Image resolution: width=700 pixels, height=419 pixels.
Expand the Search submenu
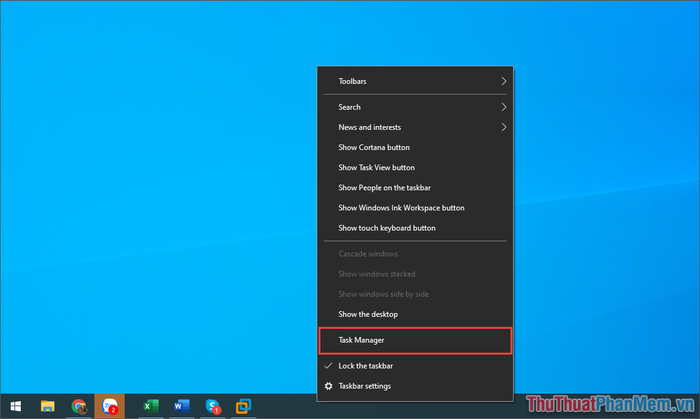[x=415, y=107]
